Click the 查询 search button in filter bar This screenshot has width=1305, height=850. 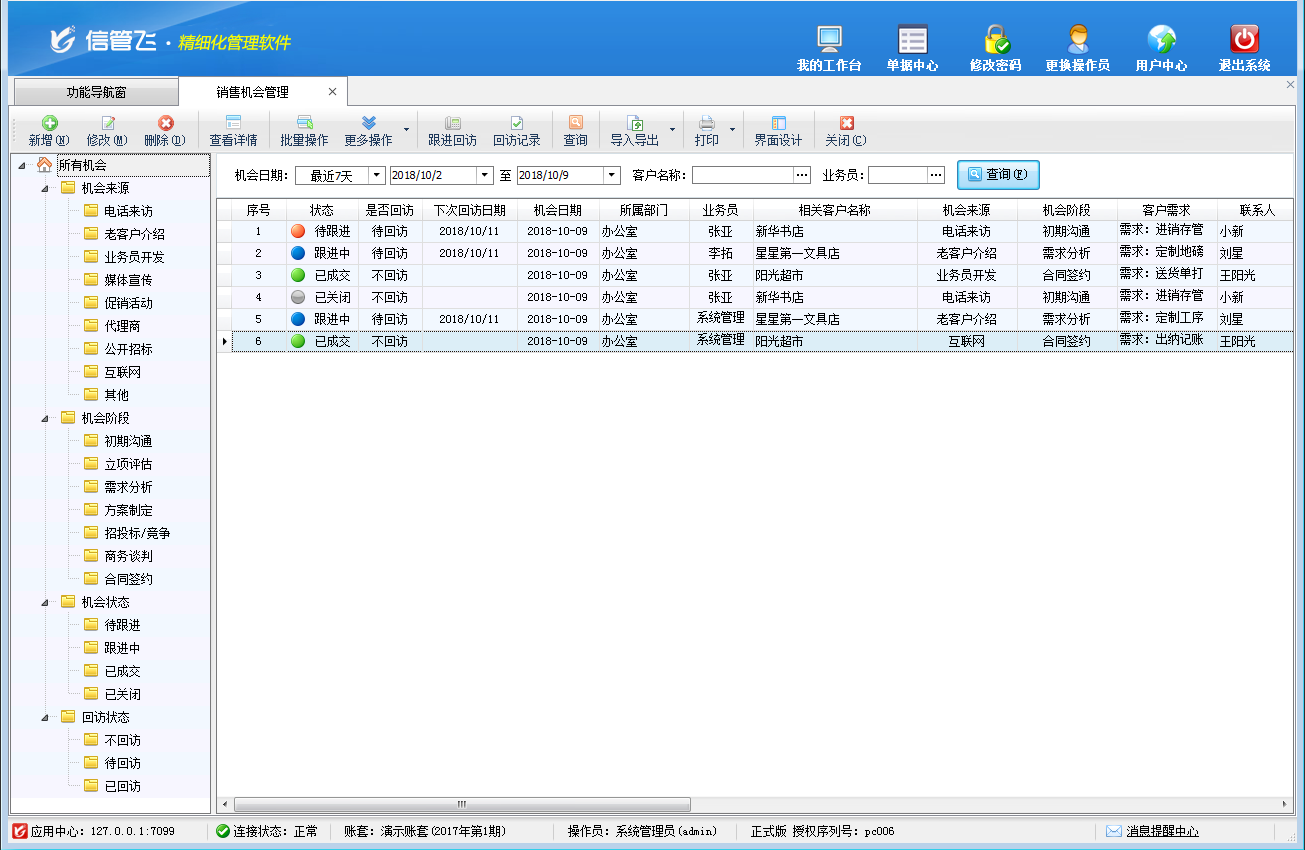click(x=998, y=175)
